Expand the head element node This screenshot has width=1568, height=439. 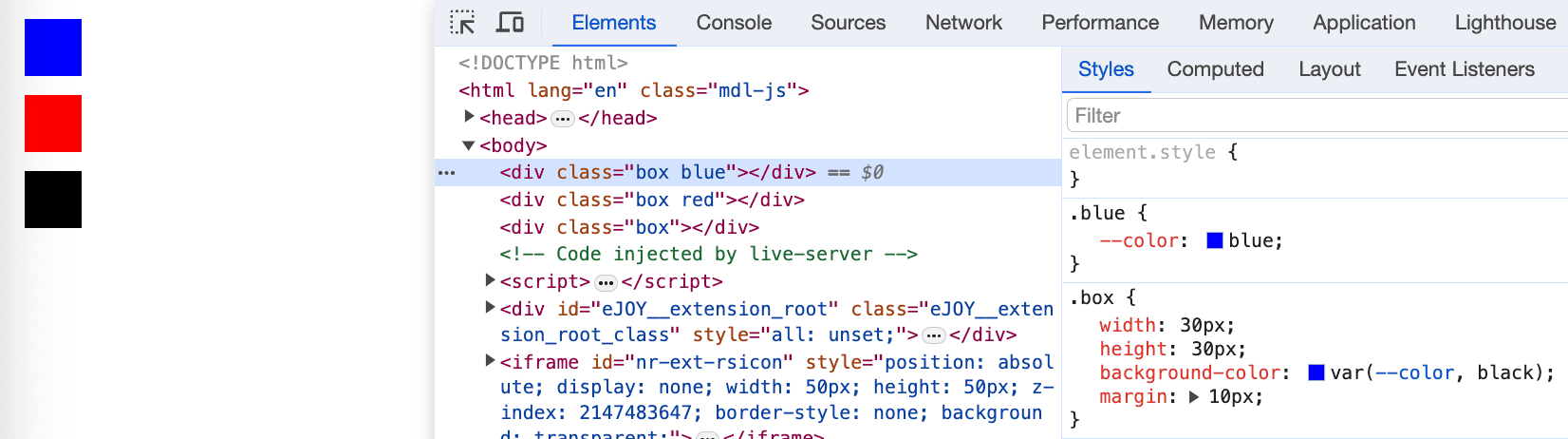pyautogui.click(x=469, y=117)
